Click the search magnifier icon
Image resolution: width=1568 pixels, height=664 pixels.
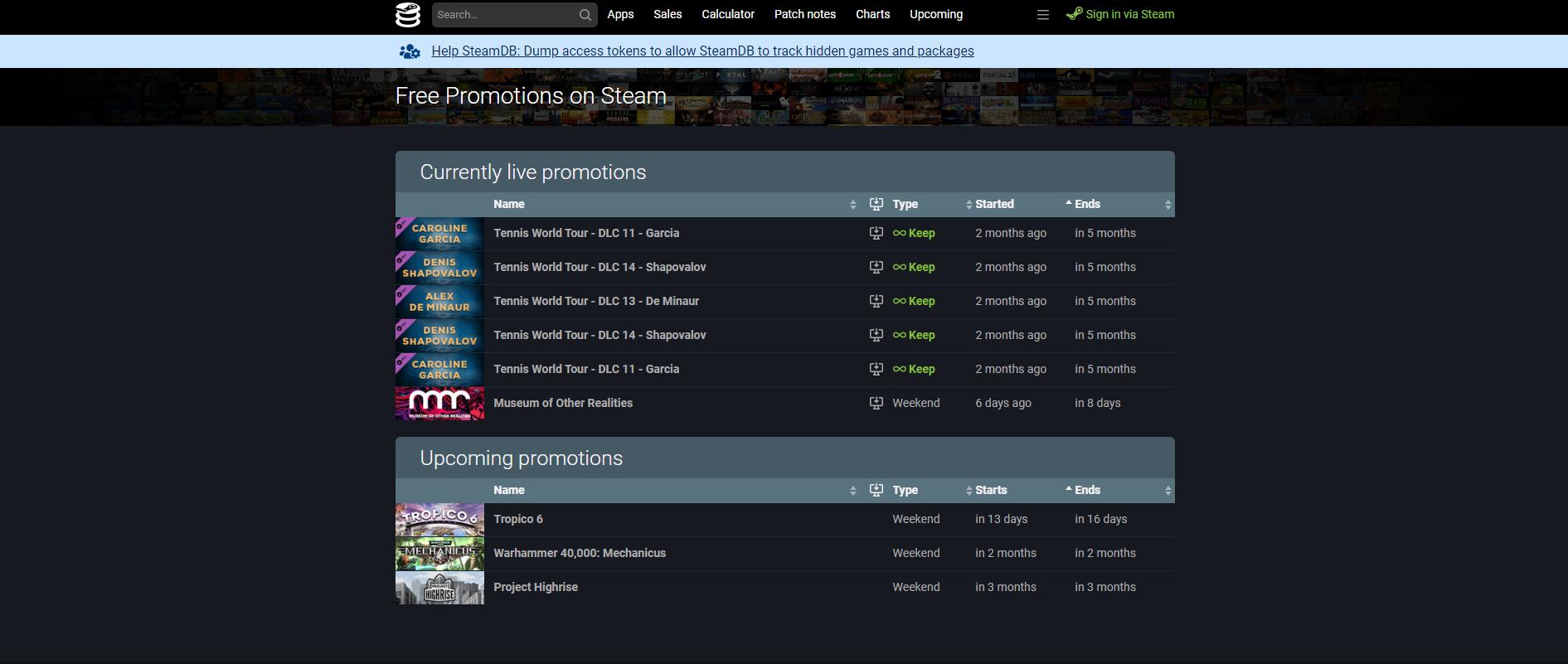pyautogui.click(x=585, y=15)
